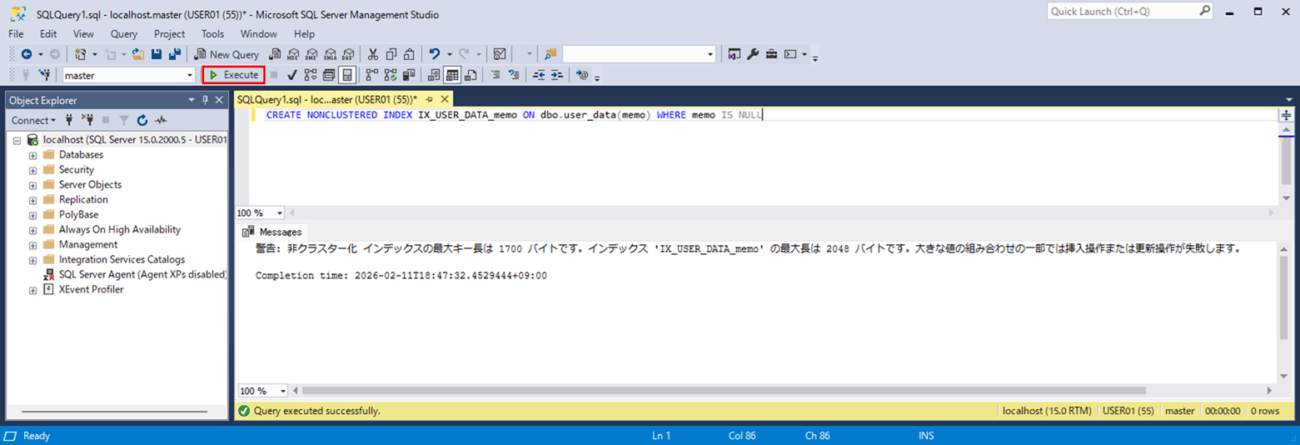Viewport: 1300px width, 445px height.
Task: Expand the Server Objects node
Action: [x=33, y=185]
